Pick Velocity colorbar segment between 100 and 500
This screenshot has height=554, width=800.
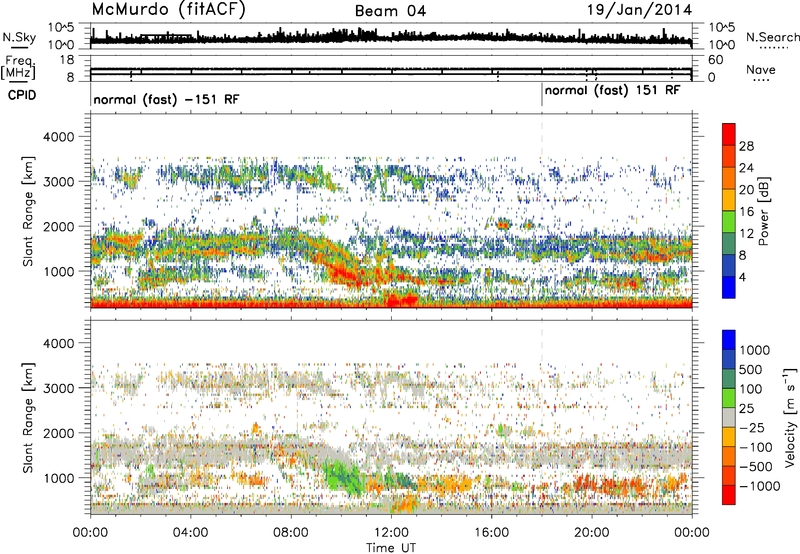(x=729, y=379)
